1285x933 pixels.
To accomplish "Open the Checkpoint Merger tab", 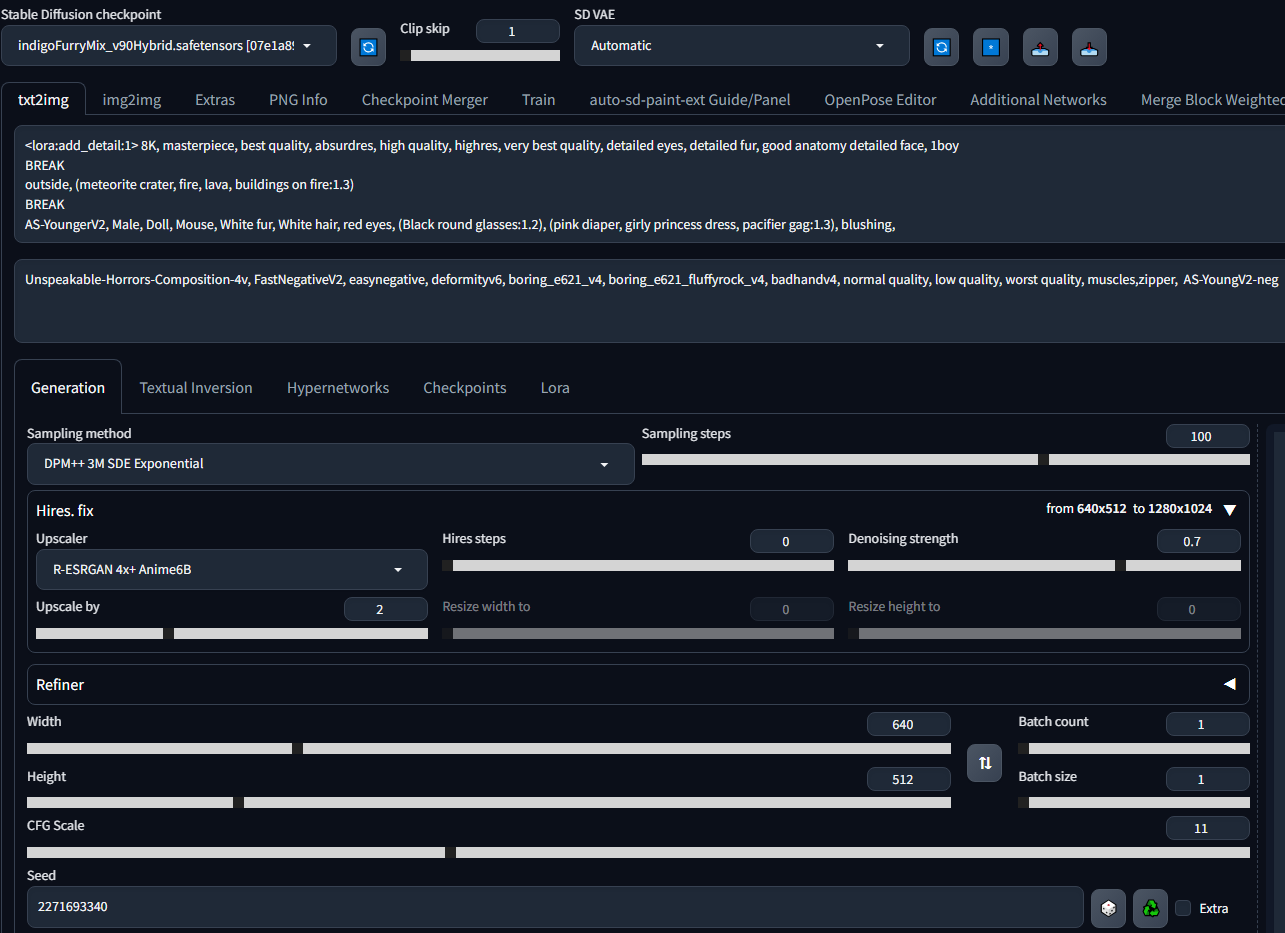I will point(424,100).
